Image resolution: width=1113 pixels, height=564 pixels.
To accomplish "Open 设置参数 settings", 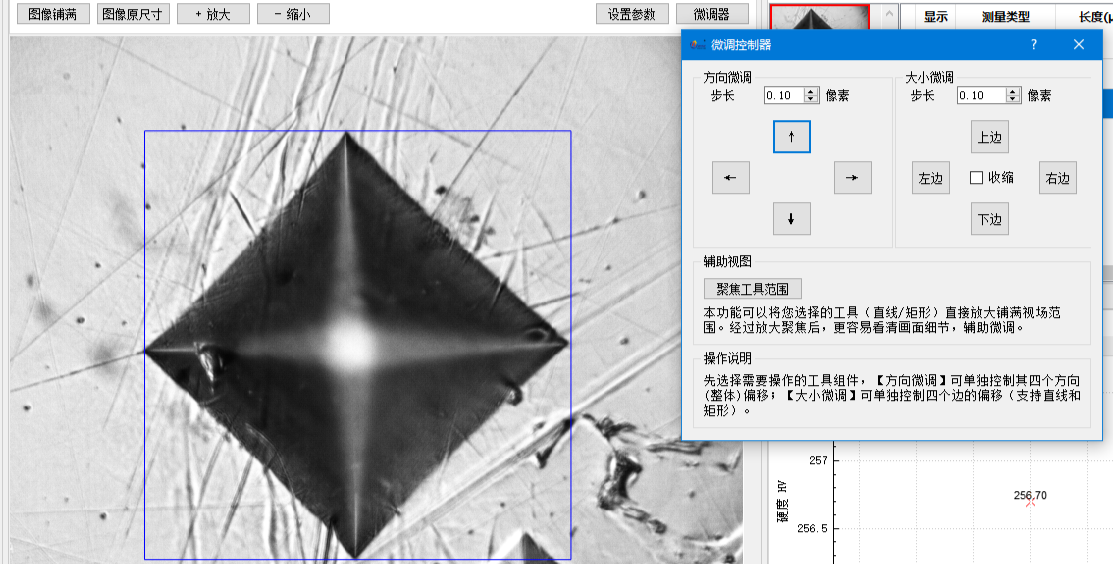I will (x=632, y=14).
